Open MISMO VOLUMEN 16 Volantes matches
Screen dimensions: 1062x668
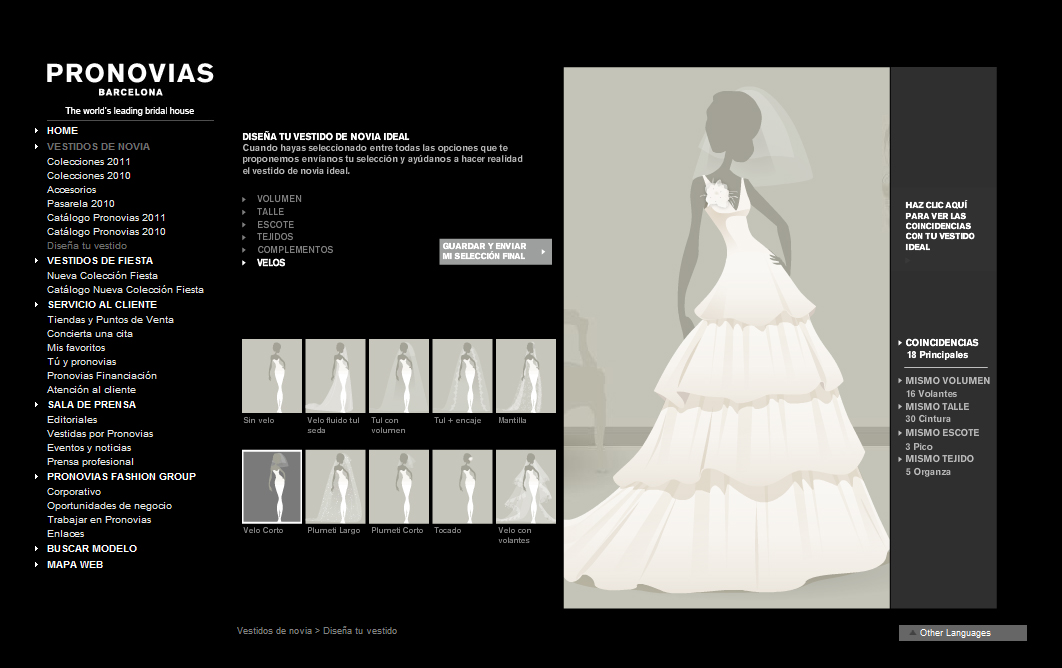click(x=947, y=387)
